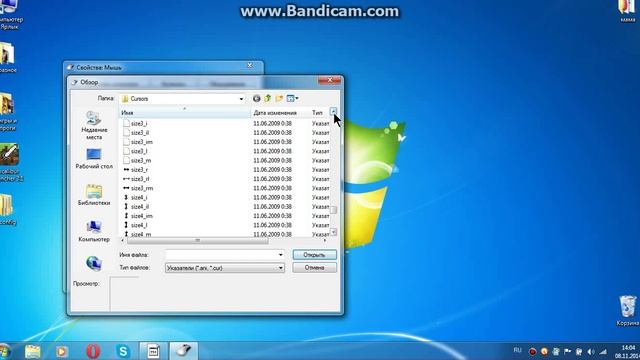
Task: Close the Свойства: Мышь window
Action: pos(250,65)
